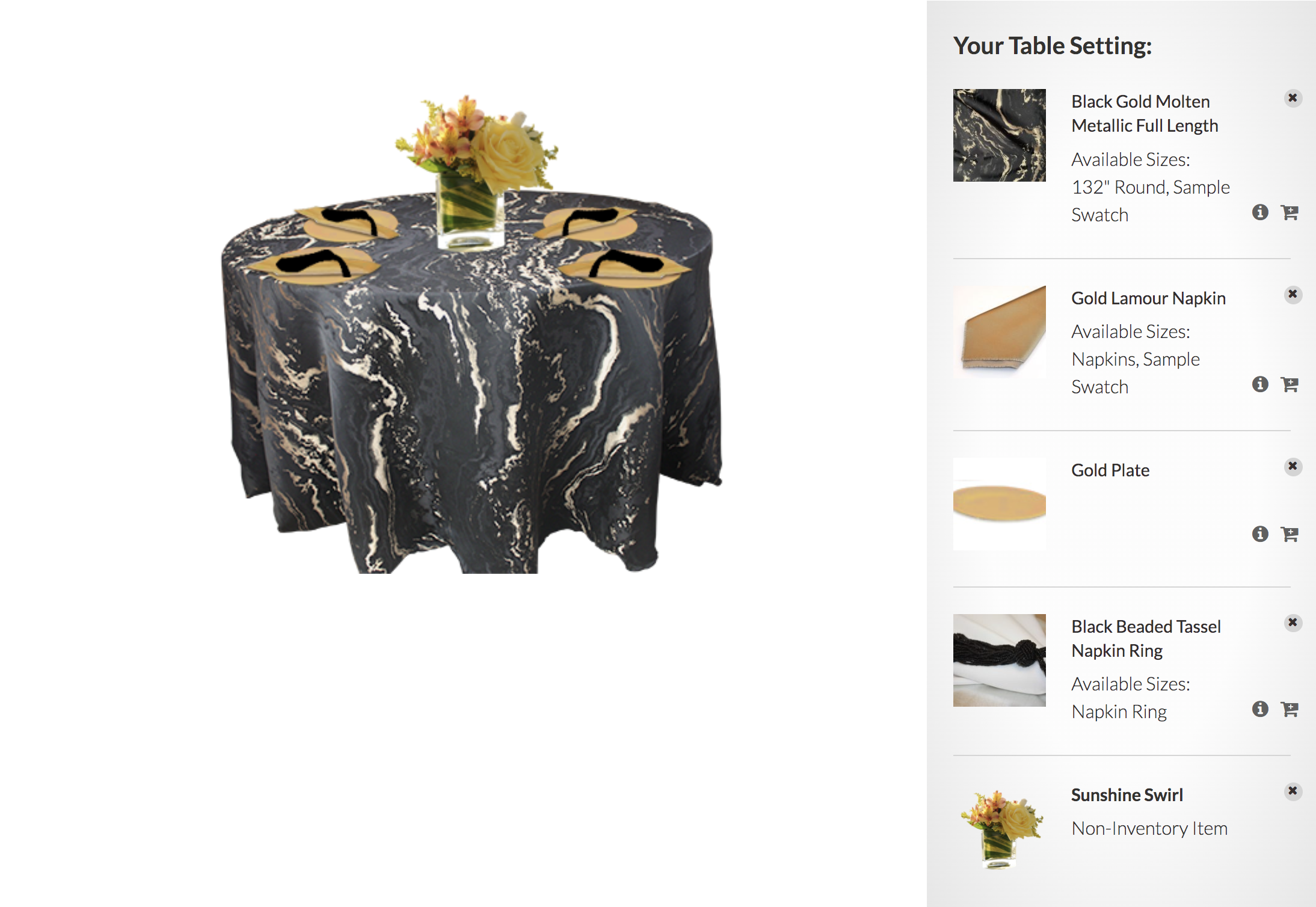Viewport: 1316px width, 907px height.
Task: Show info for Gold Plate
Action: pyautogui.click(x=1260, y=534)
